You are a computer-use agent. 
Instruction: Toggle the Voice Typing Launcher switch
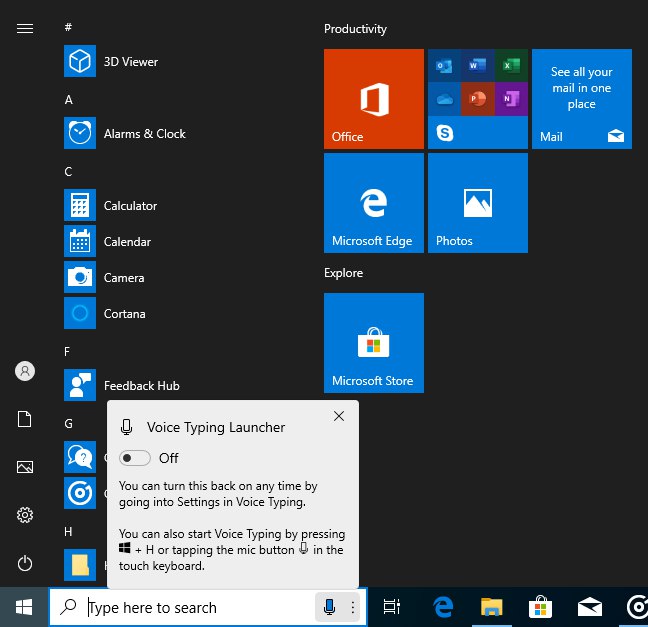click(135, 458)
